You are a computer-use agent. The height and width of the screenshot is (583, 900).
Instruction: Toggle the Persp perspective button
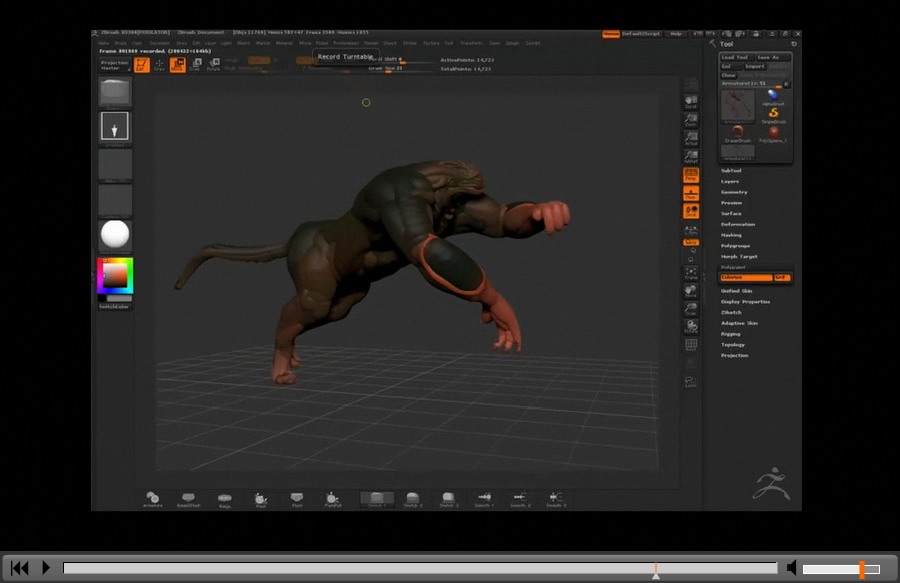690,175
